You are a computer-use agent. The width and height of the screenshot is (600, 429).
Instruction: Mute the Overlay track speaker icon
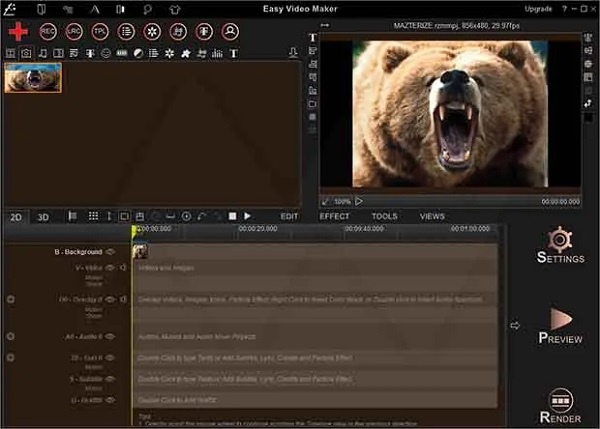pyautogui.click(x=123, y=299)
